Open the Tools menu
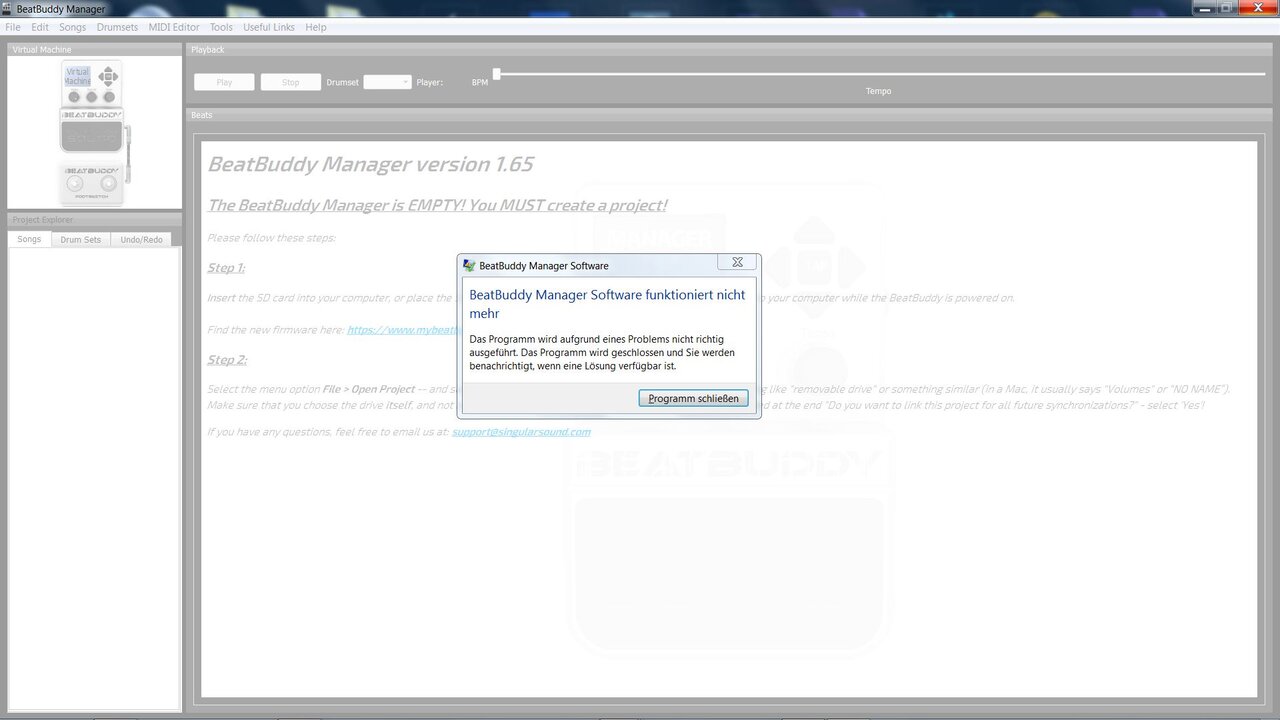This screenshot has width=1280, height=720. [x=221, y=27]
